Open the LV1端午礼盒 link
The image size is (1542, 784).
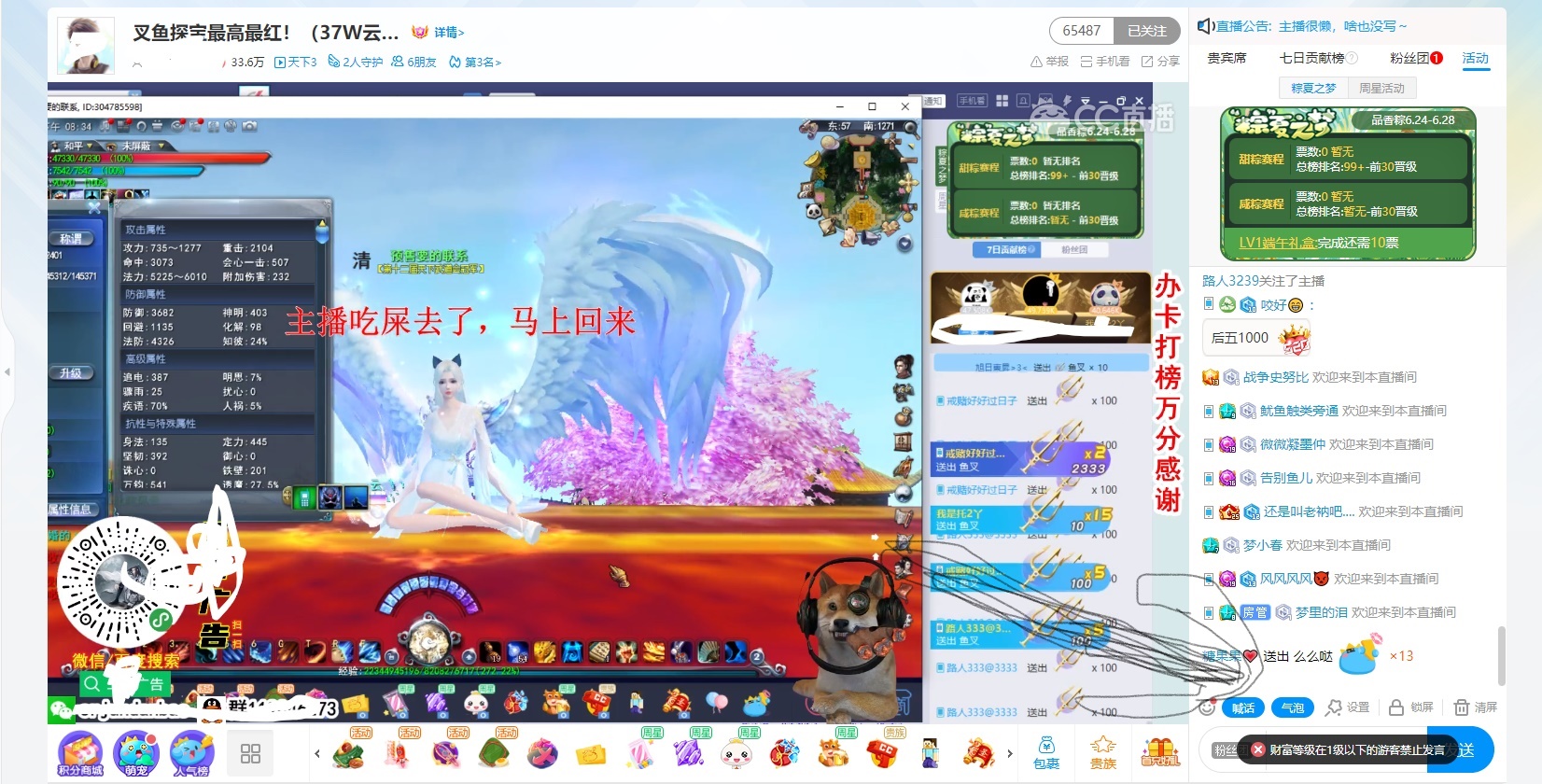1278,243
